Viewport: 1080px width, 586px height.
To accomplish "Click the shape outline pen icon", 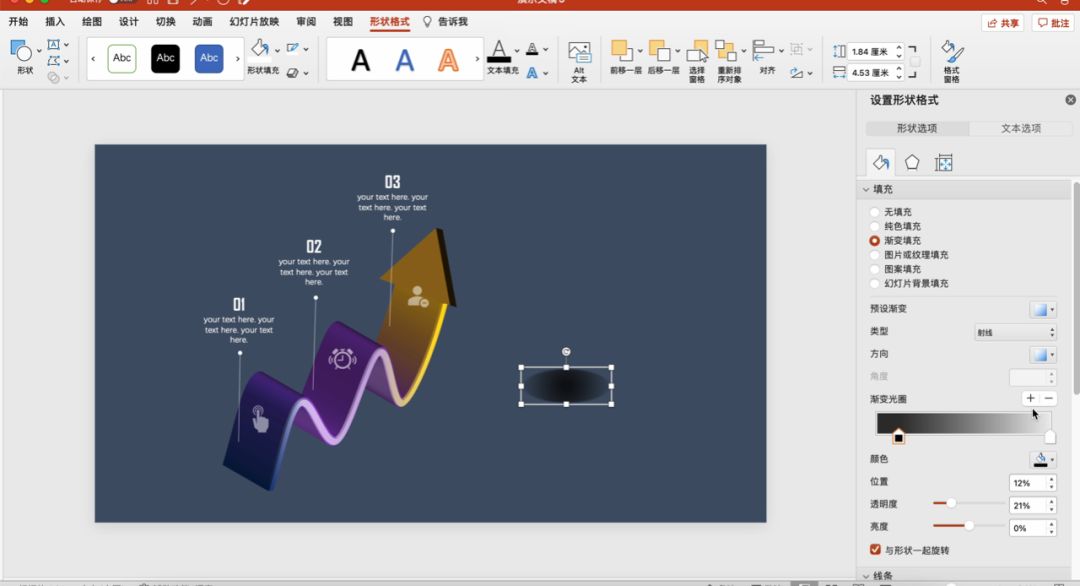I will 293,48.
